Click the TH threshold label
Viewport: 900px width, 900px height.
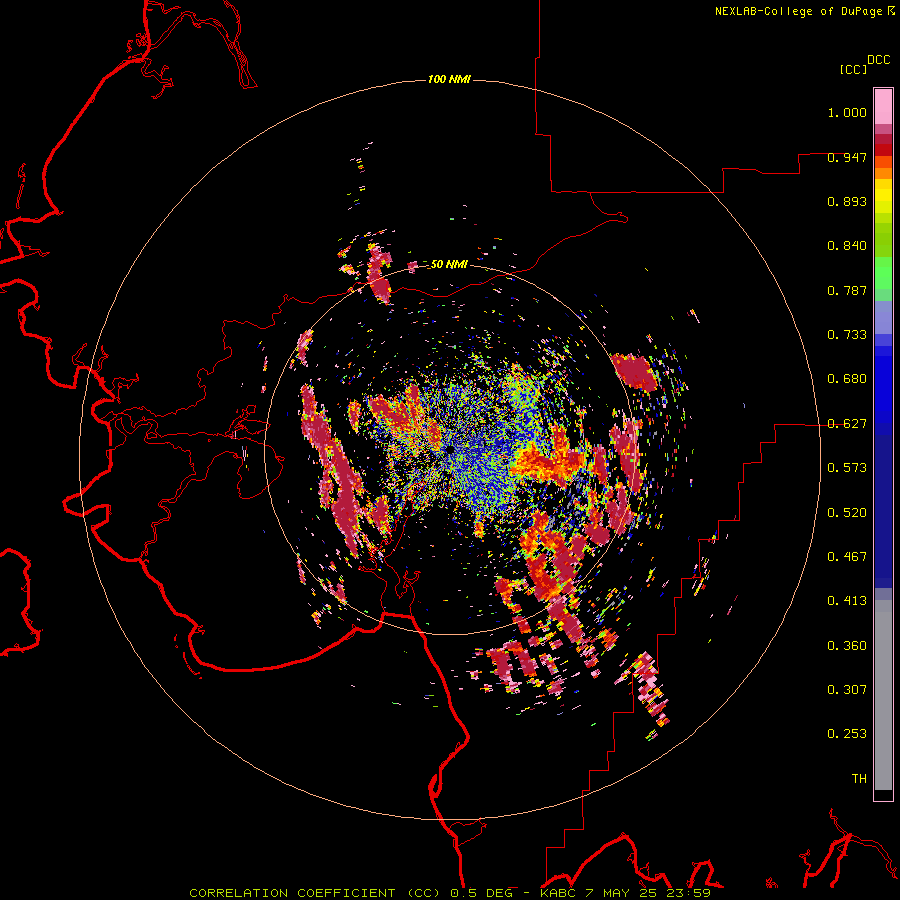pyautogui.click(x=859, y=779)
